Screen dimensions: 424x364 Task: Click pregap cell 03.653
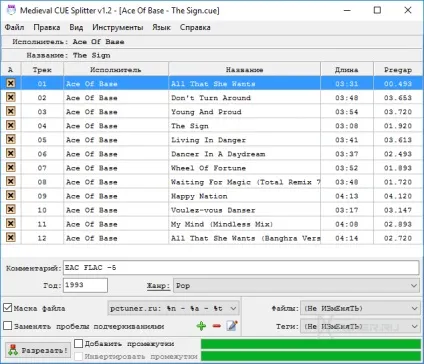coord(398,98)
